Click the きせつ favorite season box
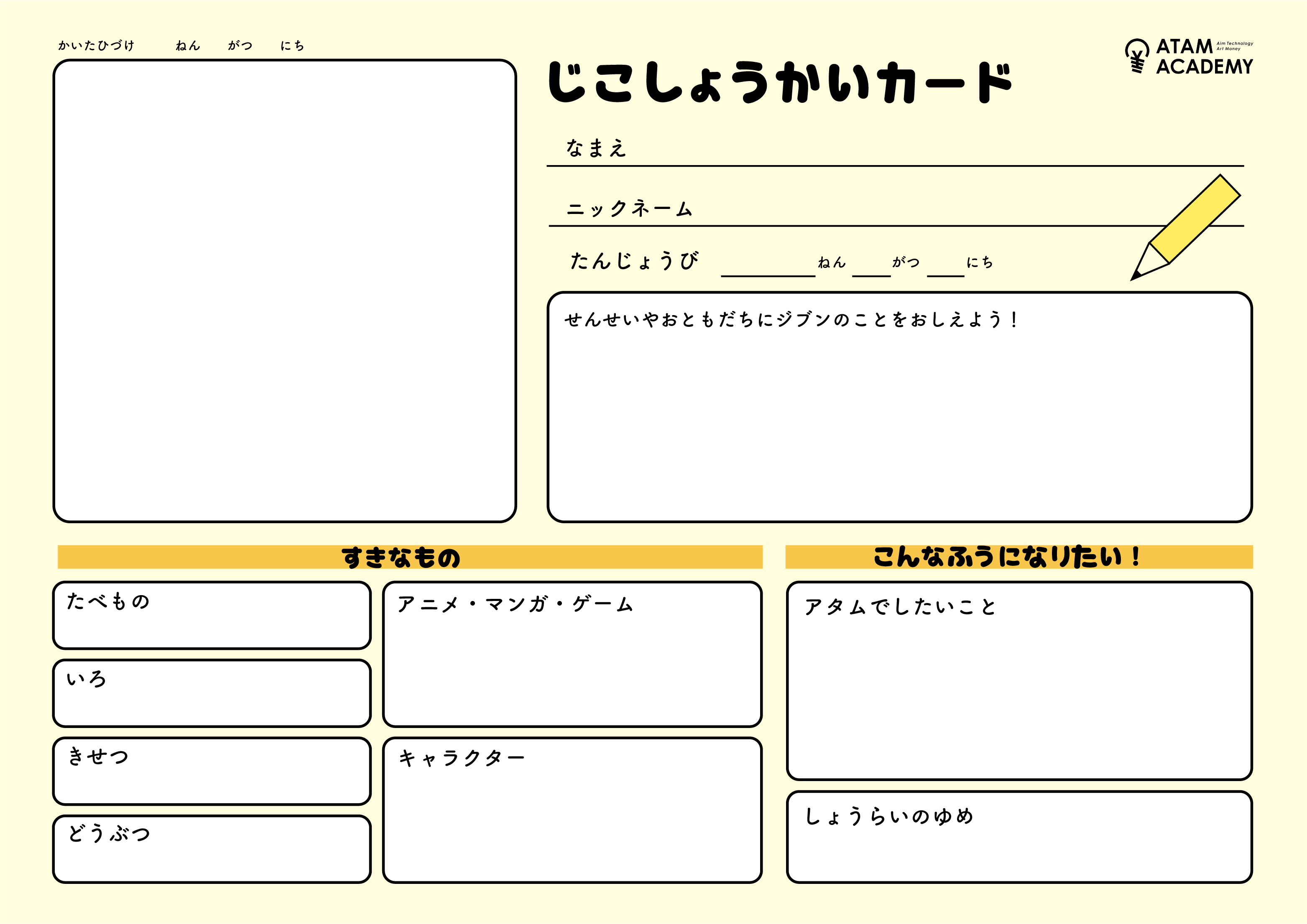 coord(212,771)
